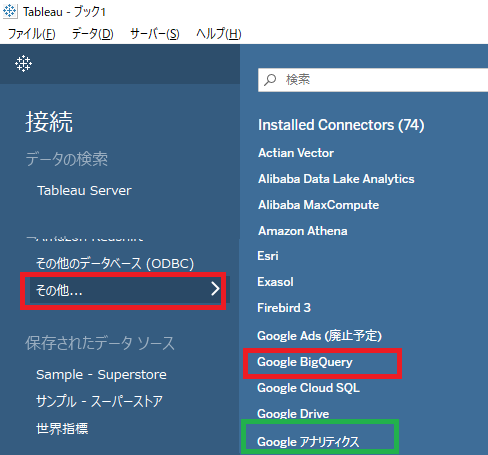Image resolution: width=488 pixels, height=455 pixels.
Task: Click the Tableau app icon in title bar
Action: click(10, 11)
